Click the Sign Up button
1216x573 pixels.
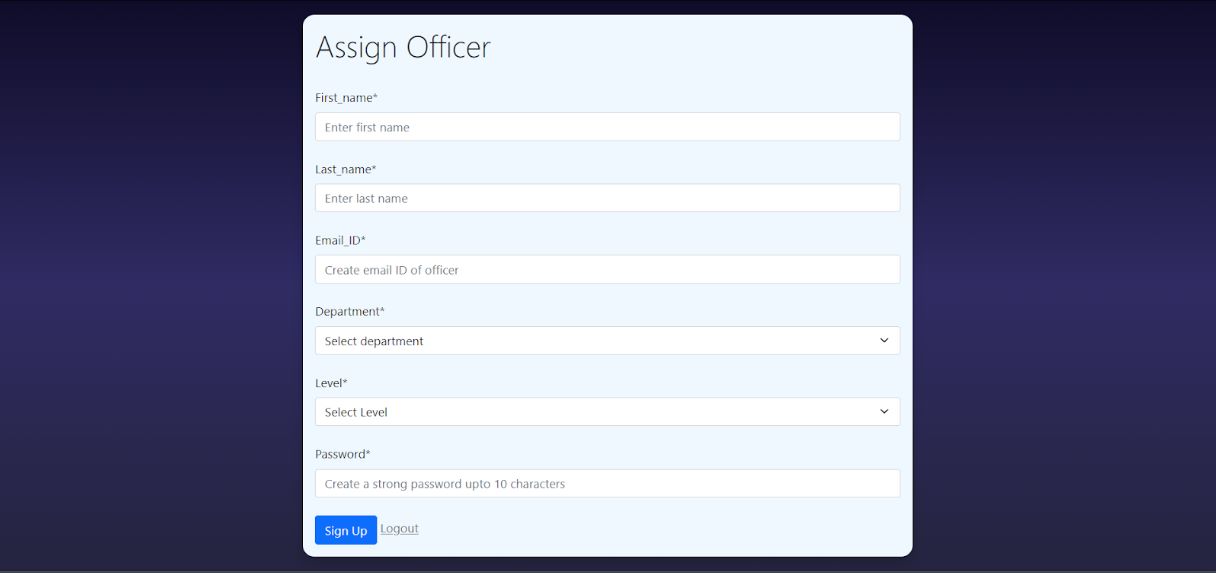346,531
